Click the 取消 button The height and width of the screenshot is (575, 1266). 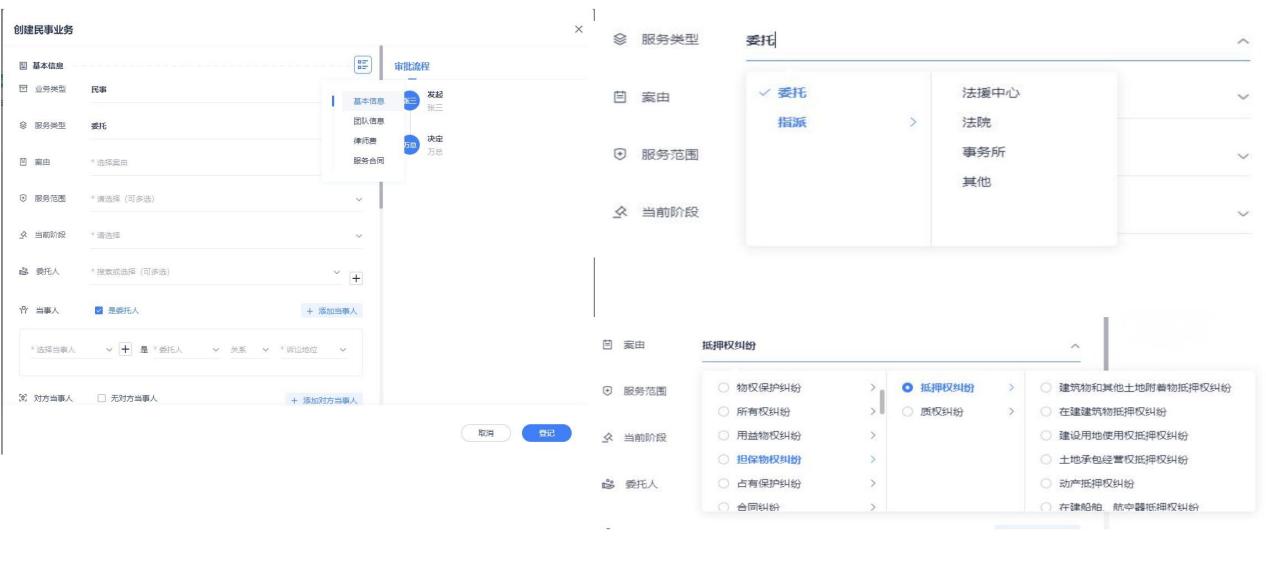(x=485, y=433)
